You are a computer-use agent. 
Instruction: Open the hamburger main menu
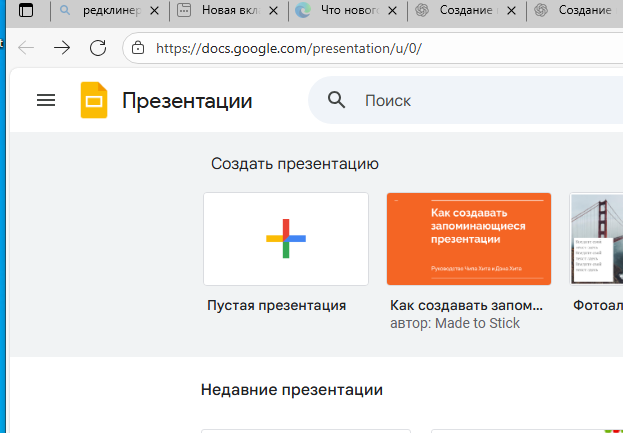tap(46, 100)
